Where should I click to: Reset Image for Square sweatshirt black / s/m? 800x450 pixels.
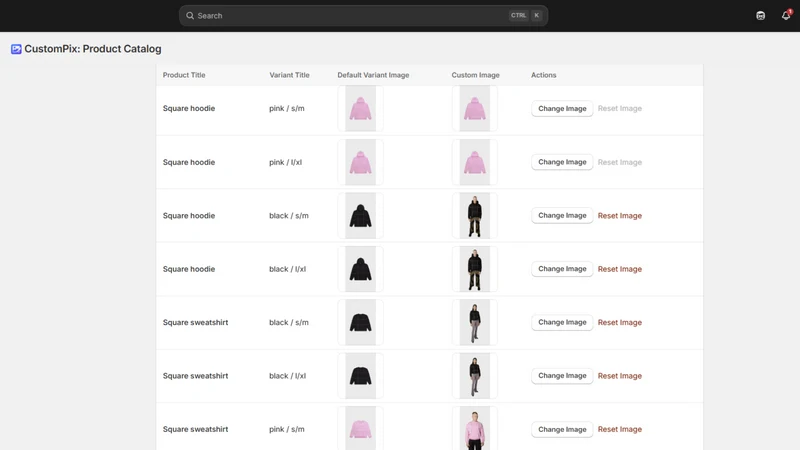pyautogui.click(x=619, y=322)
